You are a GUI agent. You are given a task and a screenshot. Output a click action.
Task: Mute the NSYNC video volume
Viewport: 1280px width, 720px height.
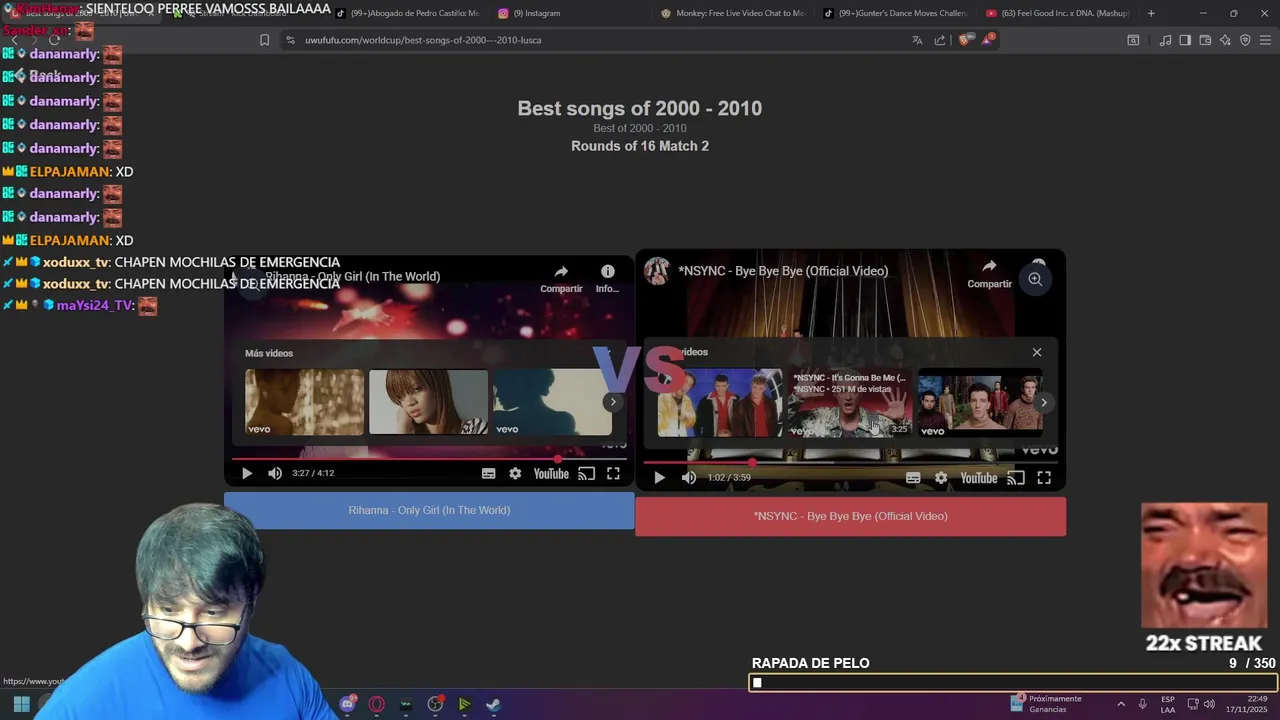tap(688, 478)
